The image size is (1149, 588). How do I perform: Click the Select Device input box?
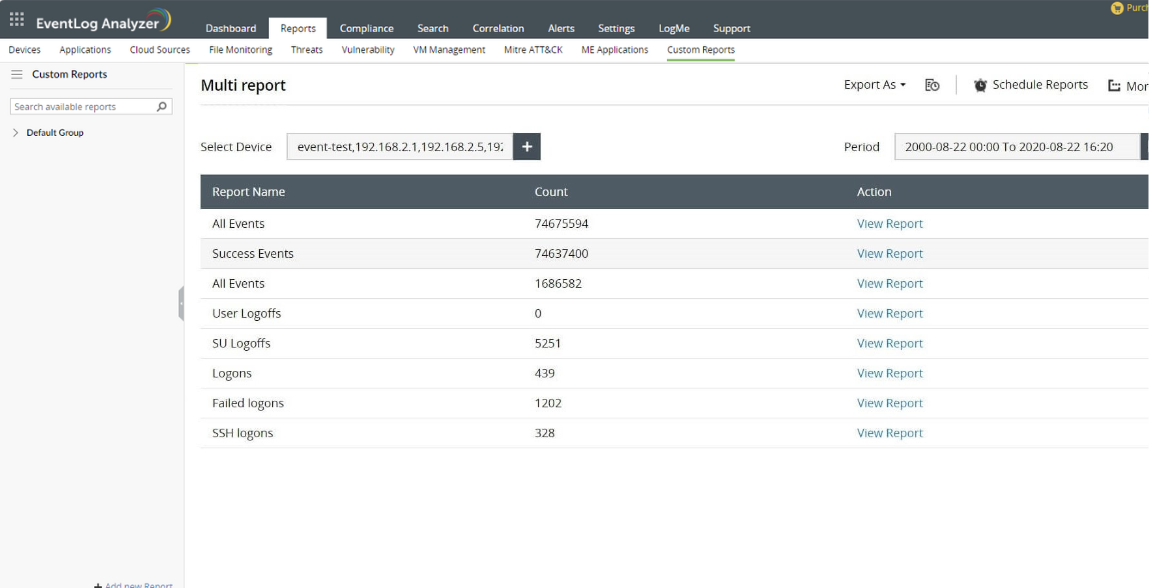pos(399,147)
